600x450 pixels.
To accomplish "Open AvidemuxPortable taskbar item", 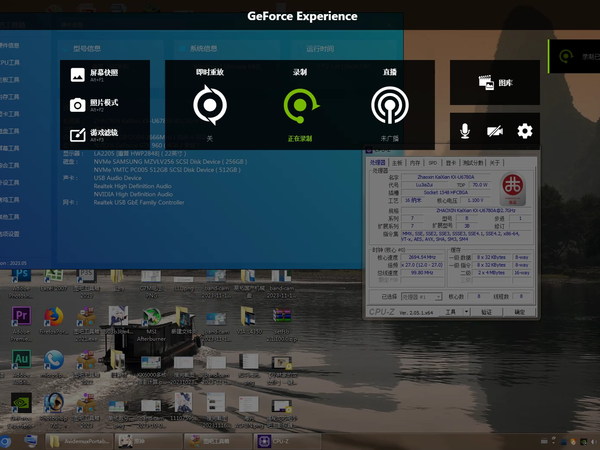I will [x=80, y=441].
